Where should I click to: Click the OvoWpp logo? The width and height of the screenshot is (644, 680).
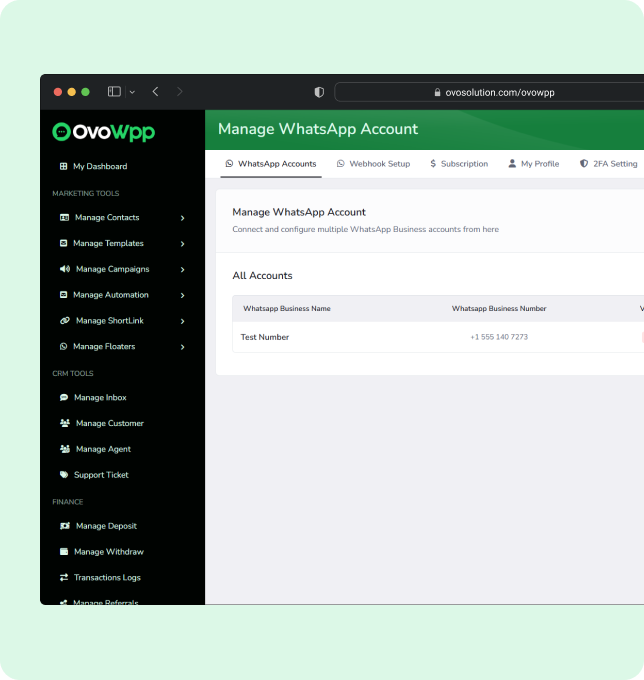point(104,131)
